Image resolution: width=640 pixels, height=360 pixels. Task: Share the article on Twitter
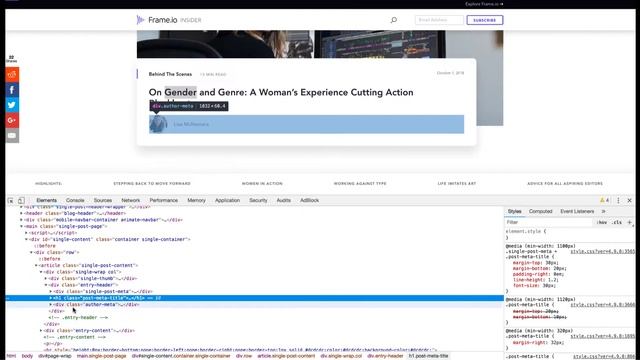12,105
